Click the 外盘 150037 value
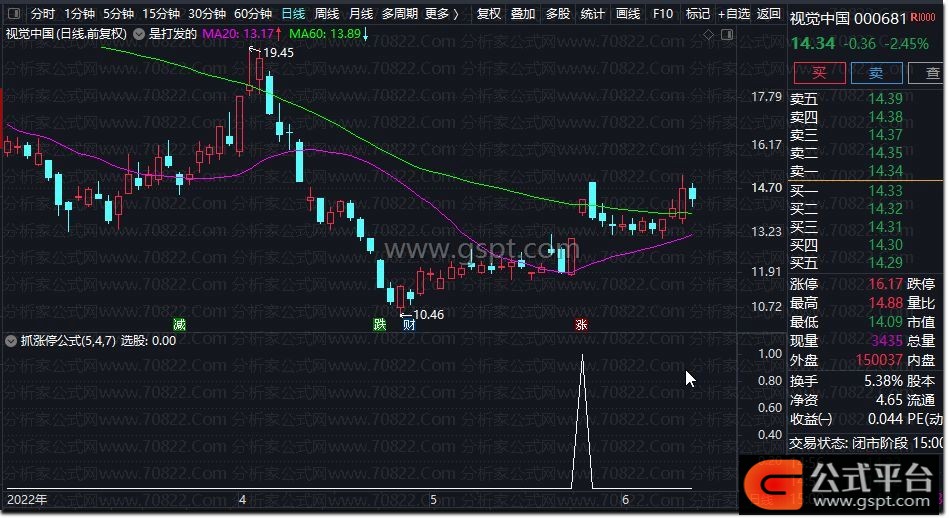This screenshot has height=518, width=949. click(879, 360)
